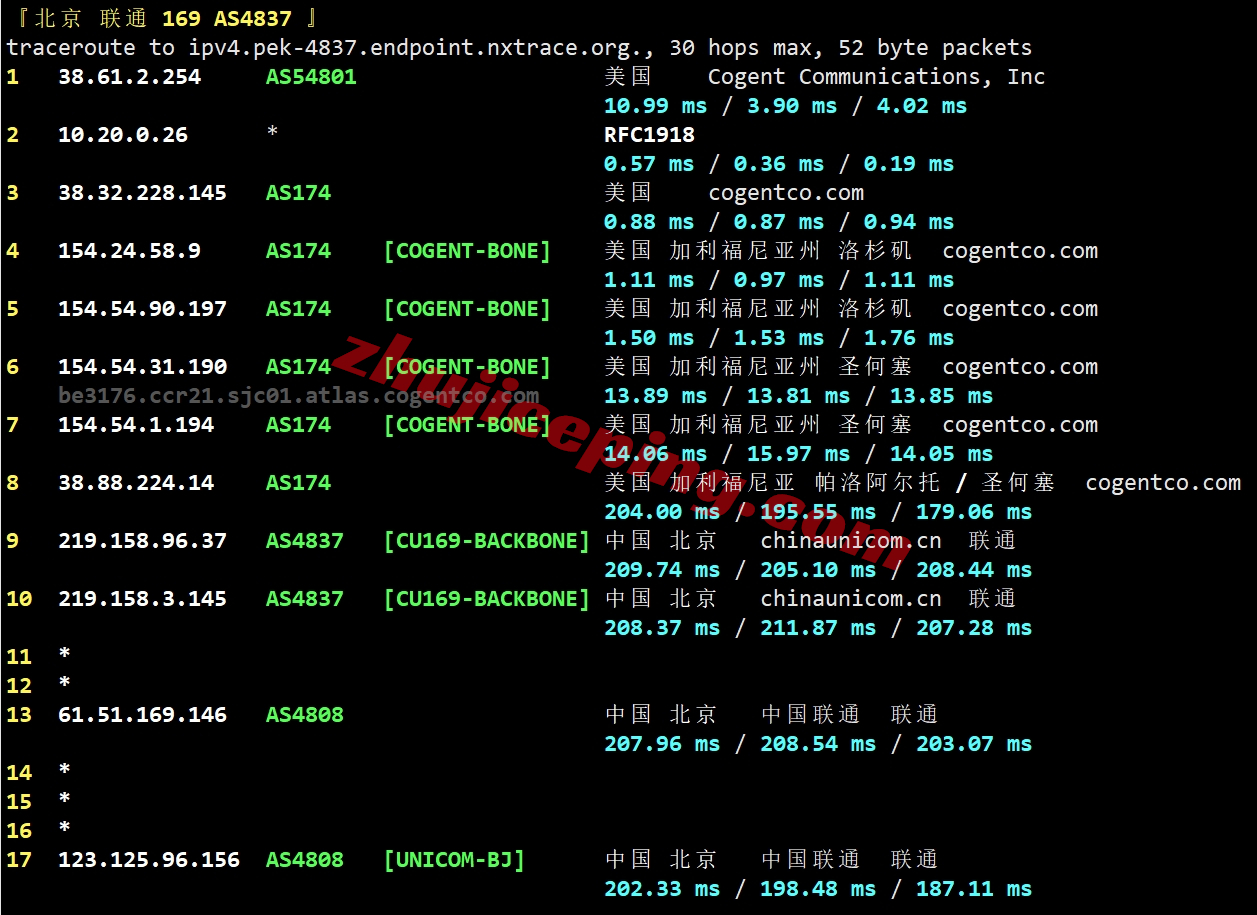This screenshot has width=1257, height=915.
Task: Click AS174 in the 38.32.228.145 row
Action: 298,193
